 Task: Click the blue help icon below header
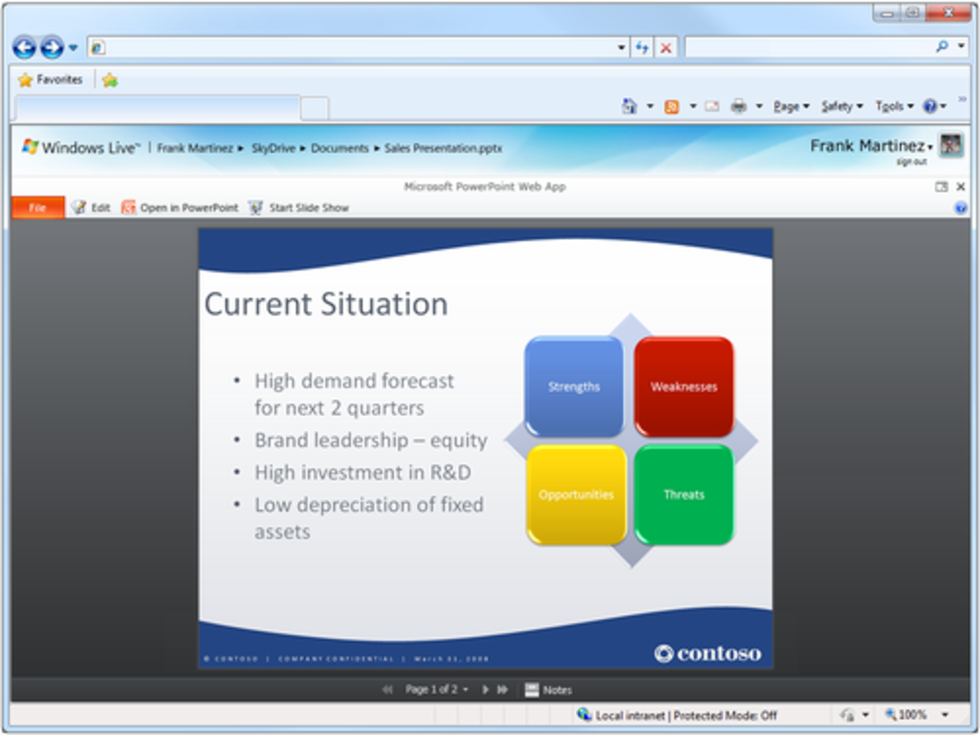tap(961, 208)
